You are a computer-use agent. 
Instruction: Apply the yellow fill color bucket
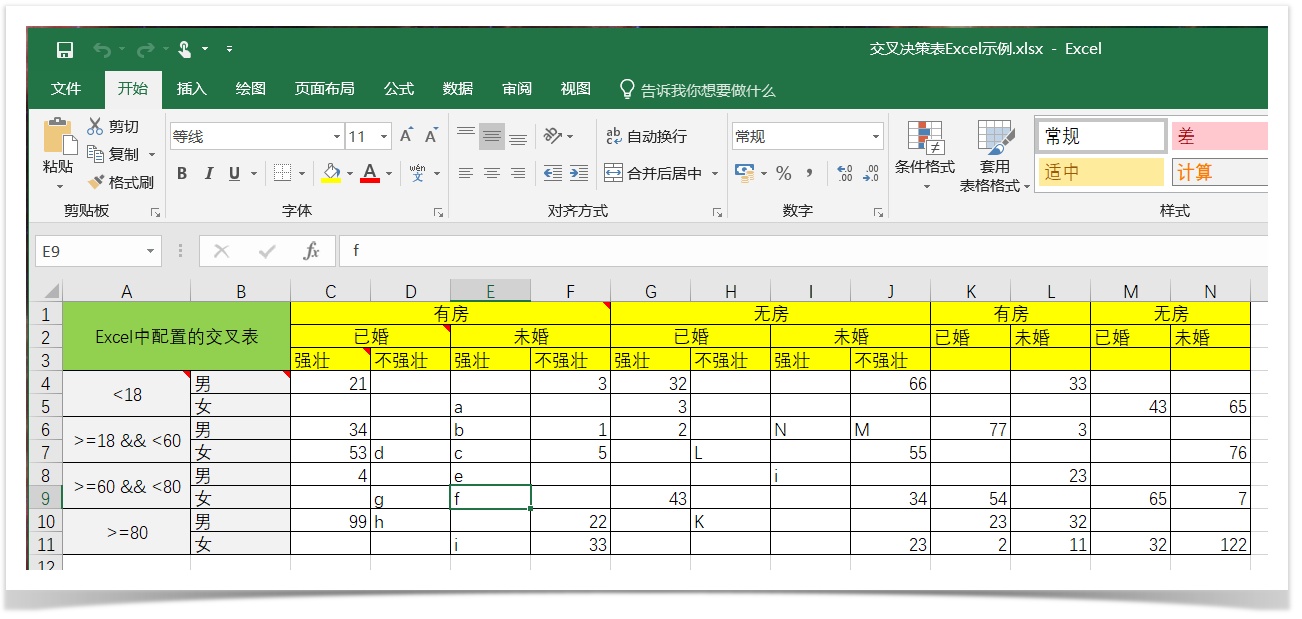coord(331,174)
